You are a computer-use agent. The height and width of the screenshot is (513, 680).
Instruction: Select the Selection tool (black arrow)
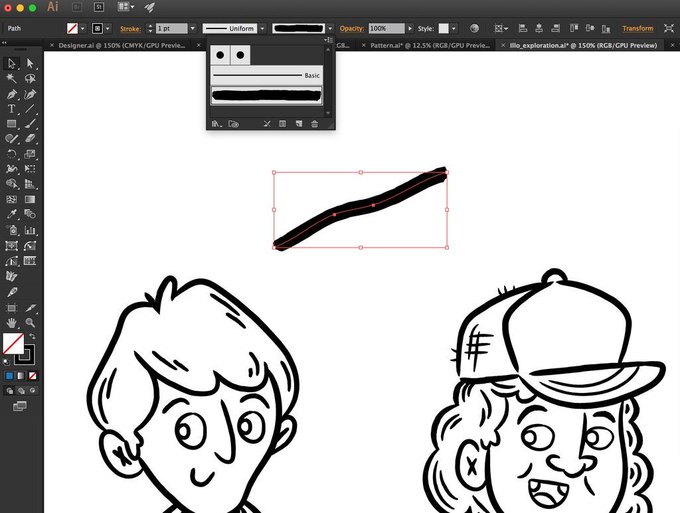point(11,64)
